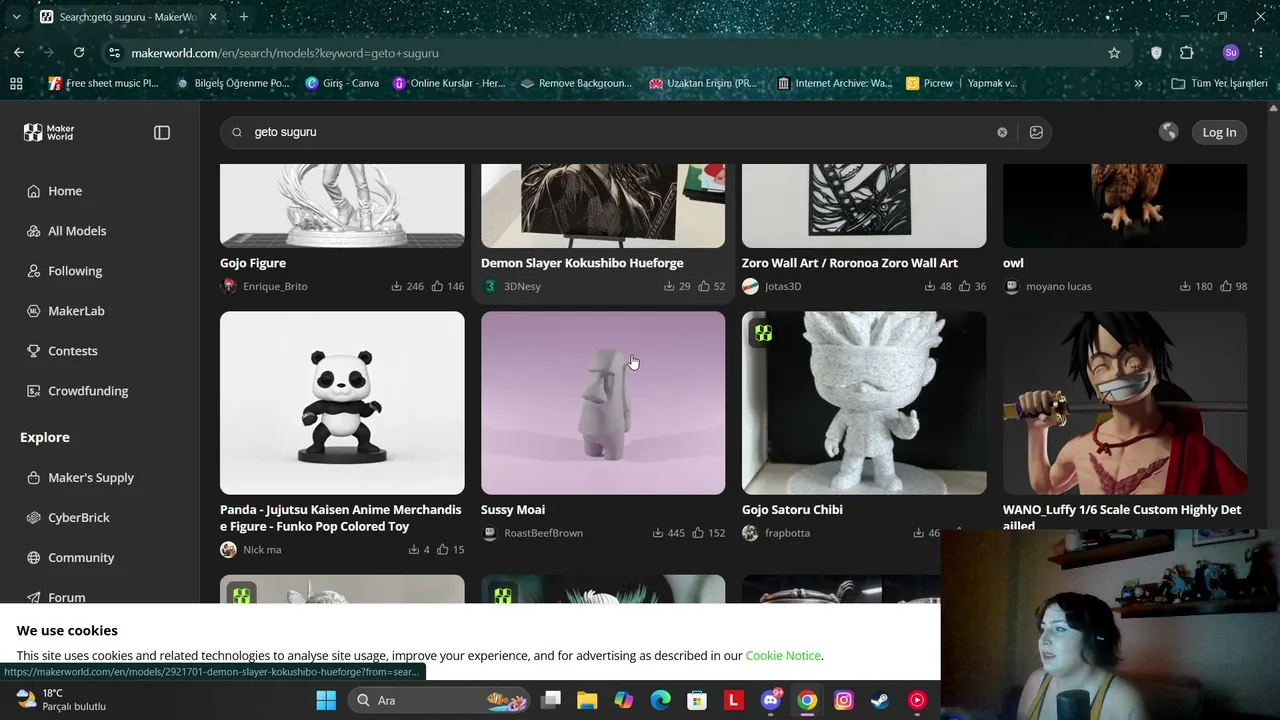Open the Cookie Notice link
Viewport: 1280px width, 720px height.
(x=783, y=656)
